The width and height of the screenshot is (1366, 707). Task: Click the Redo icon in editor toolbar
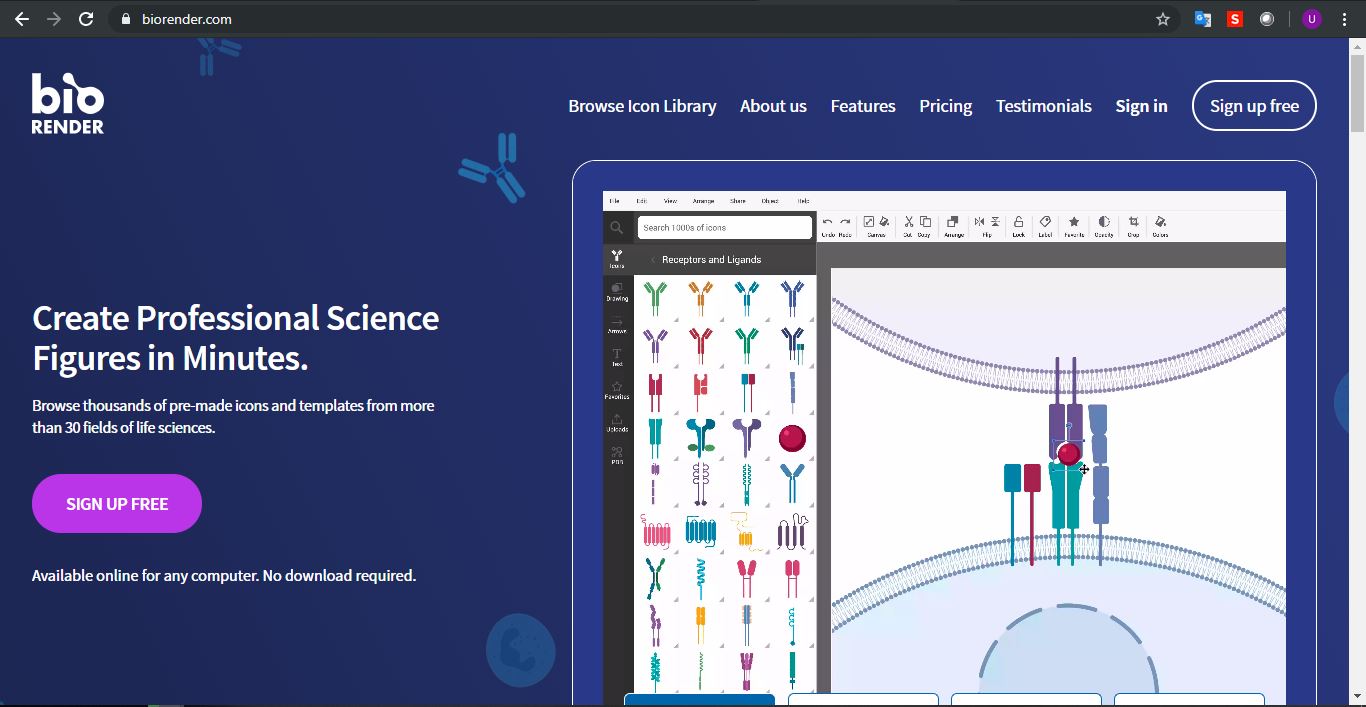point(845,222)
